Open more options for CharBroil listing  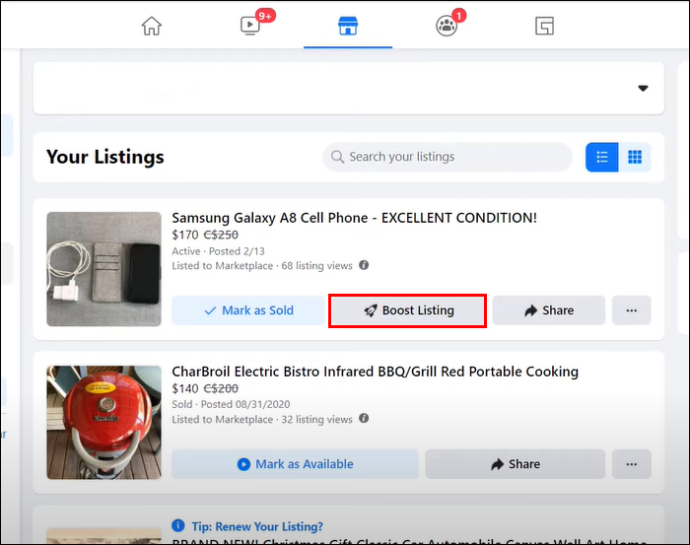pyautogui.click(x=631, y=464)
